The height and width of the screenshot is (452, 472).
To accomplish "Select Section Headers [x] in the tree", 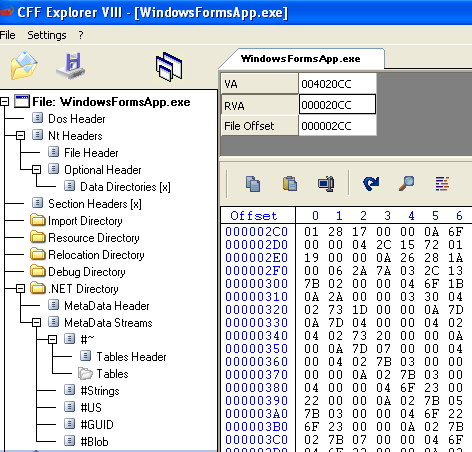I will pyautogui.click(x=95, y=204).
